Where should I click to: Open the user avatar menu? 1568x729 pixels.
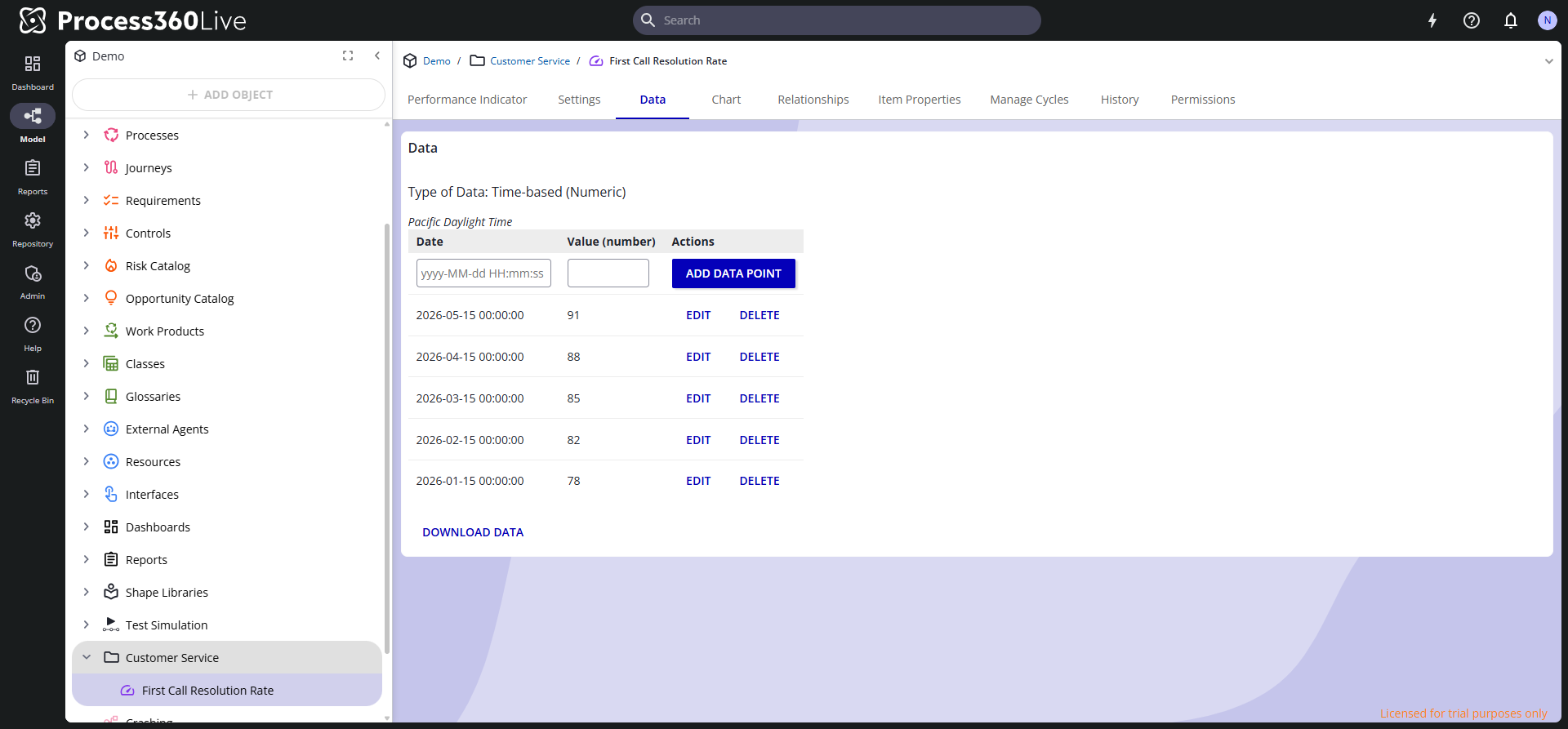[x=1547, y=20]
